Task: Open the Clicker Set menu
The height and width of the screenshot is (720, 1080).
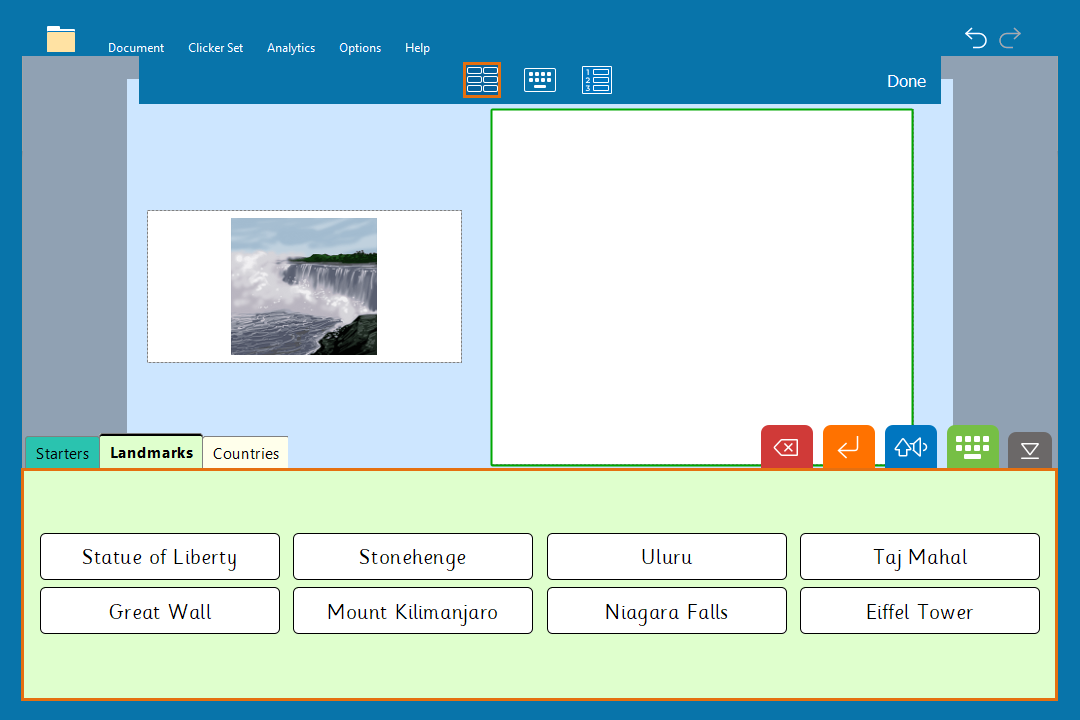Action: click(215, 48)
